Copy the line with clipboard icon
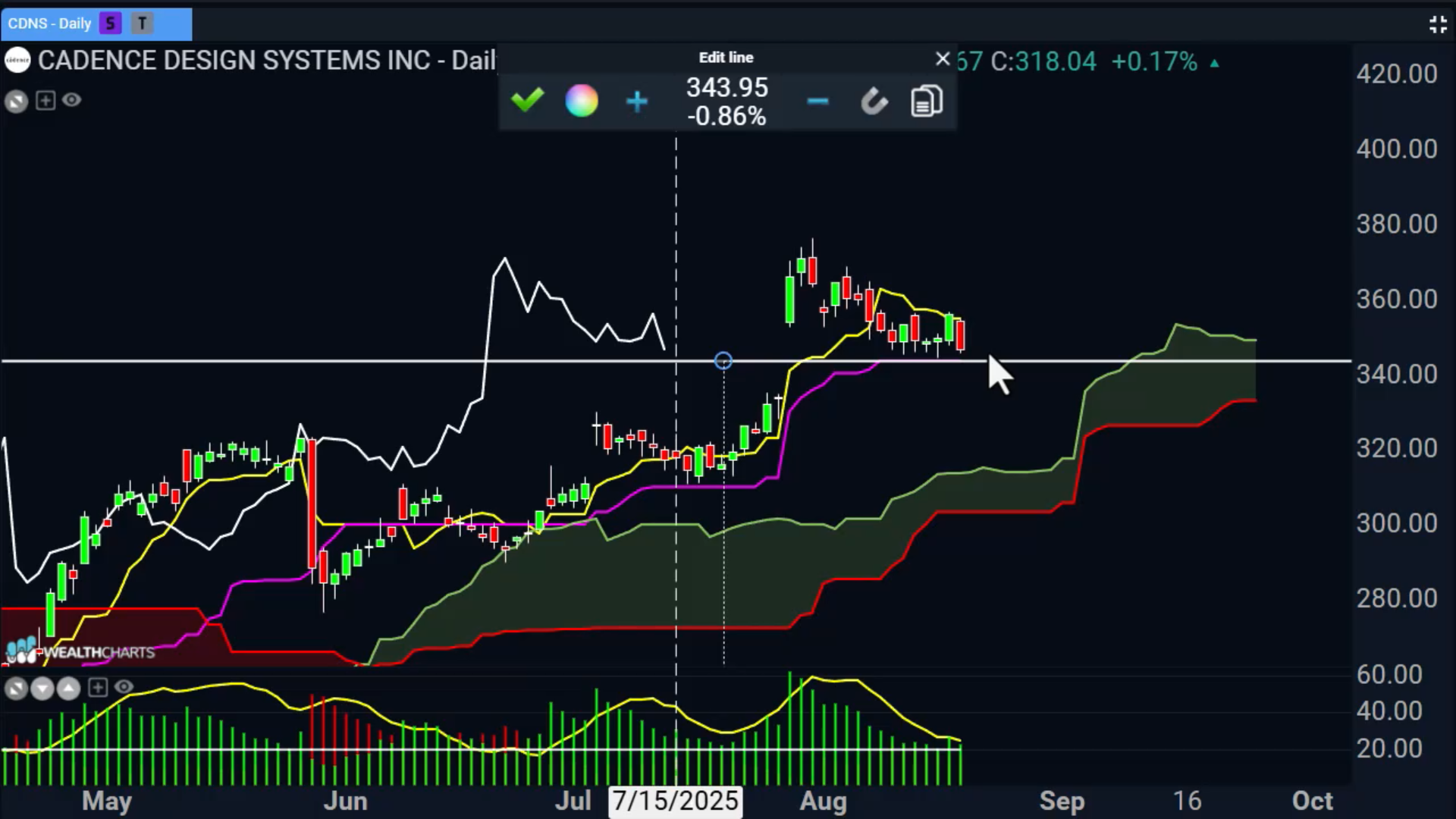The image size is (1456, 819). tap(927, 101)
